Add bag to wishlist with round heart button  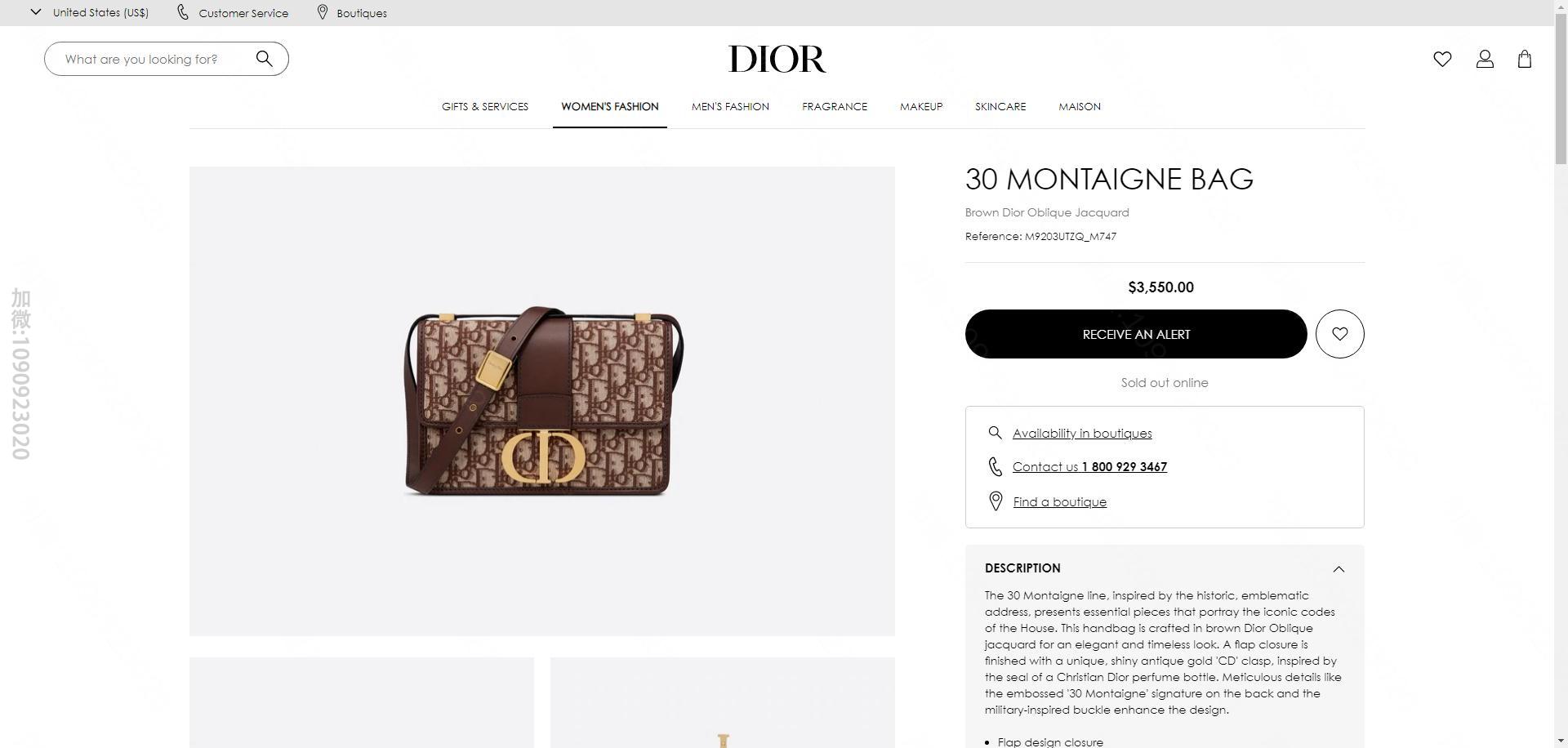tap(1339, 333)
